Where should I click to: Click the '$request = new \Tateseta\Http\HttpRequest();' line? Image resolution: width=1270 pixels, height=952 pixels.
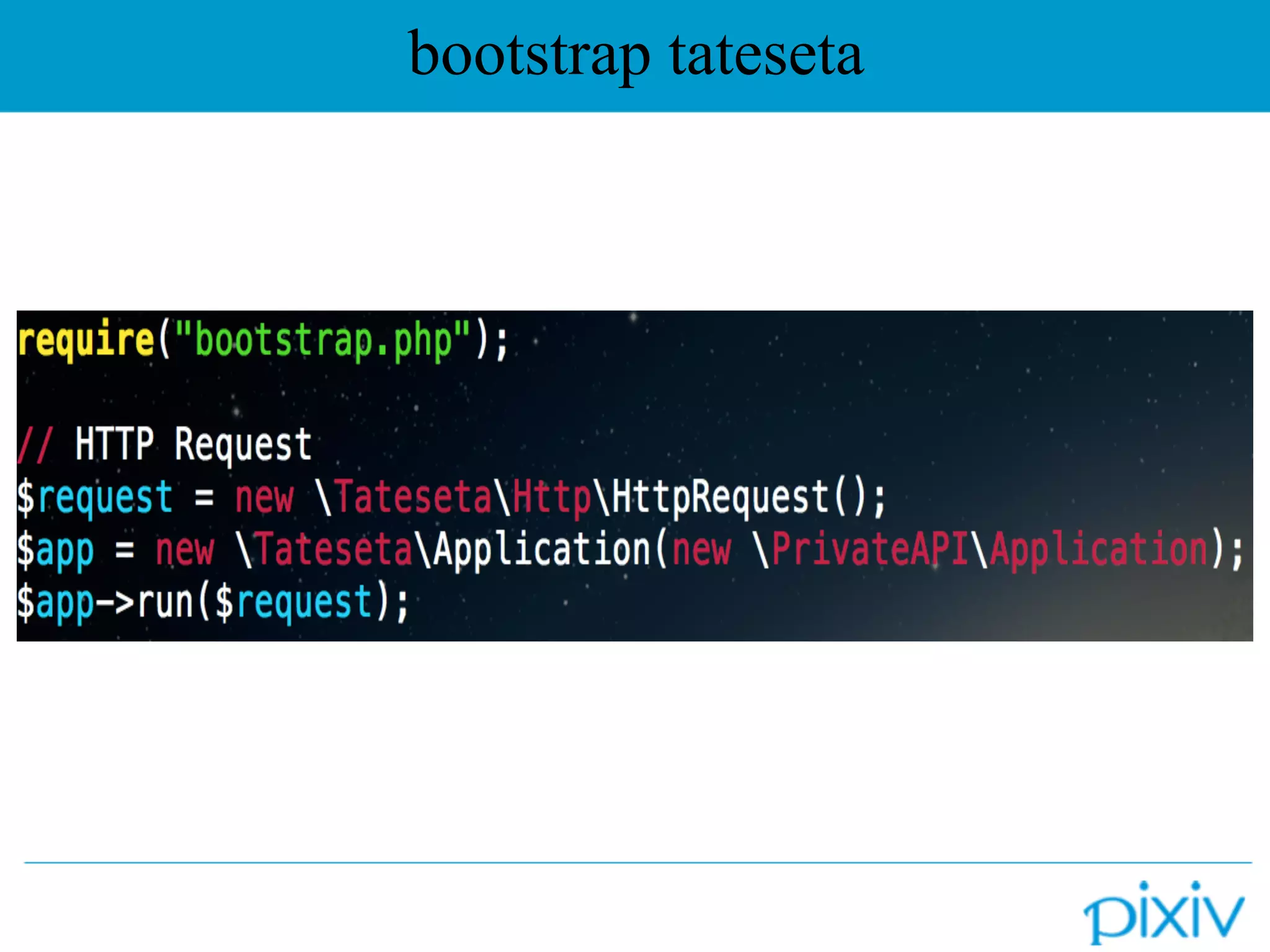[451, 498]
